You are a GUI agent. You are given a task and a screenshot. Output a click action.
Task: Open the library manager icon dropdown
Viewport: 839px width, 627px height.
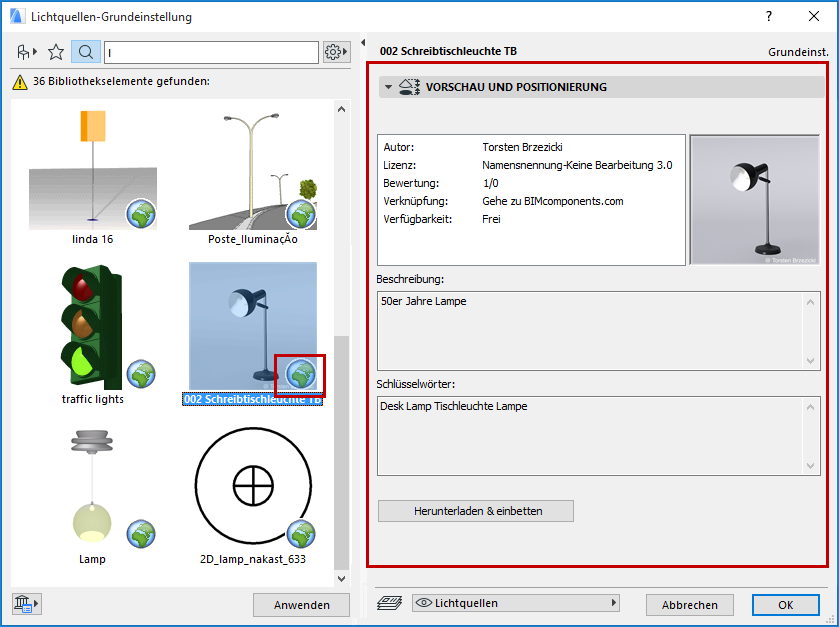[x=26, y=604]
